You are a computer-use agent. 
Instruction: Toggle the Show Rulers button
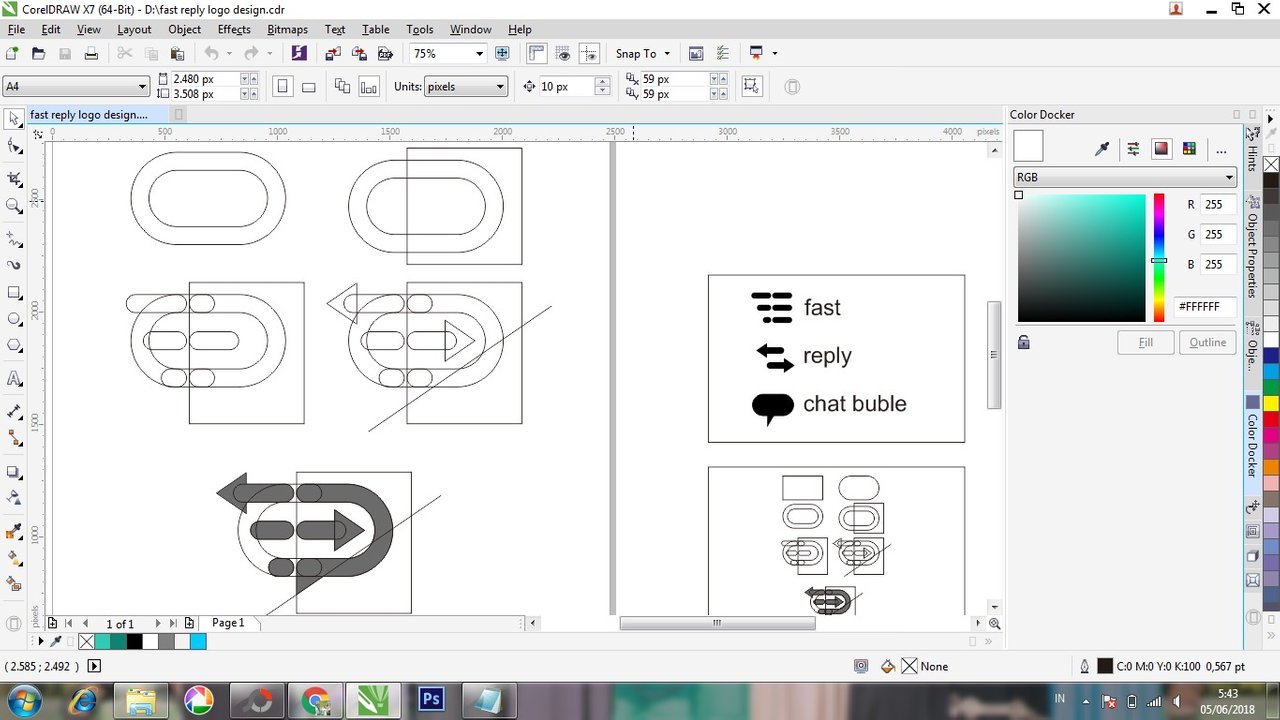coord(537,53)
